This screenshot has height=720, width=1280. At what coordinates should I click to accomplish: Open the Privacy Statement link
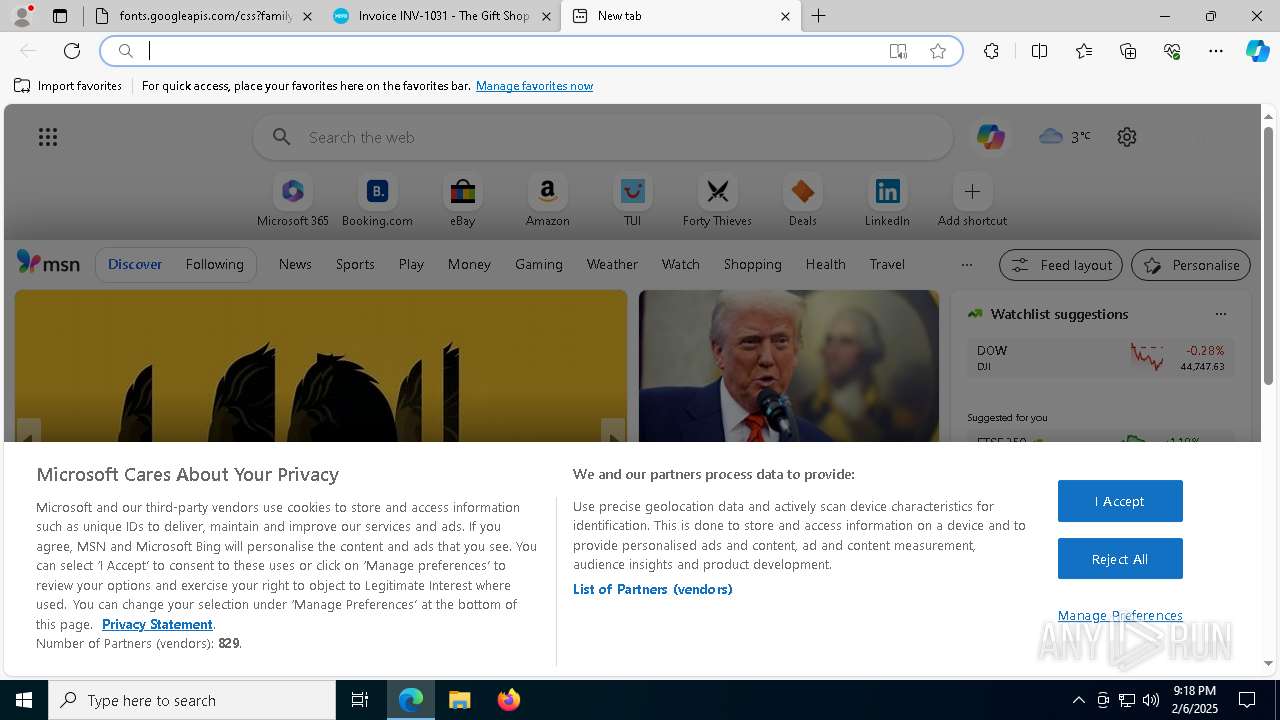coord(157,624)
